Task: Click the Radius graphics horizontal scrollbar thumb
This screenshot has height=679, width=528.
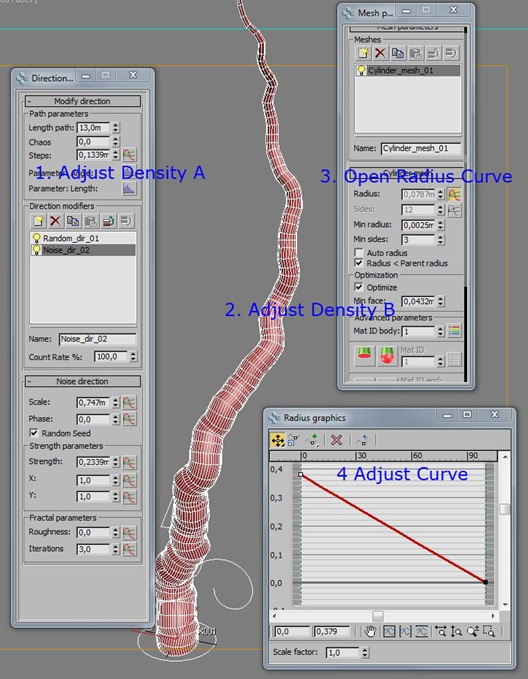Action: [378, 615]
